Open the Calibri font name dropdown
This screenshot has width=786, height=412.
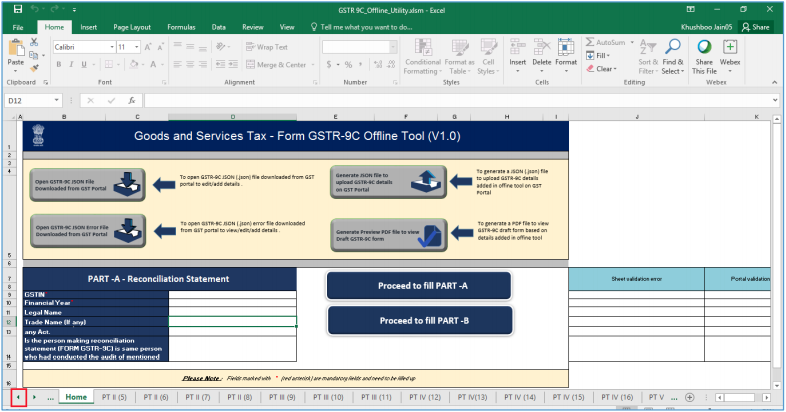point(112,47)
